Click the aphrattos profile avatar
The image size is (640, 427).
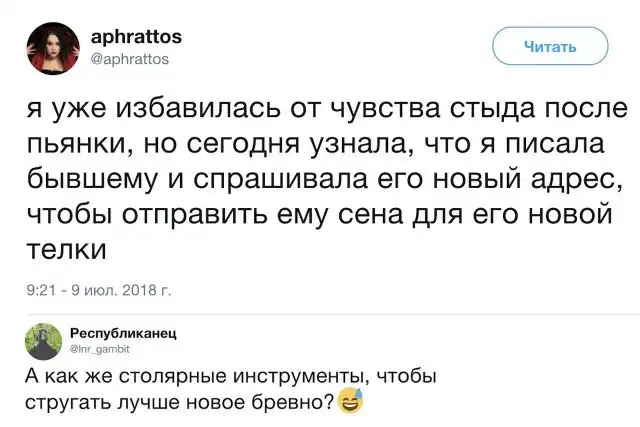(x=50, y=46)
